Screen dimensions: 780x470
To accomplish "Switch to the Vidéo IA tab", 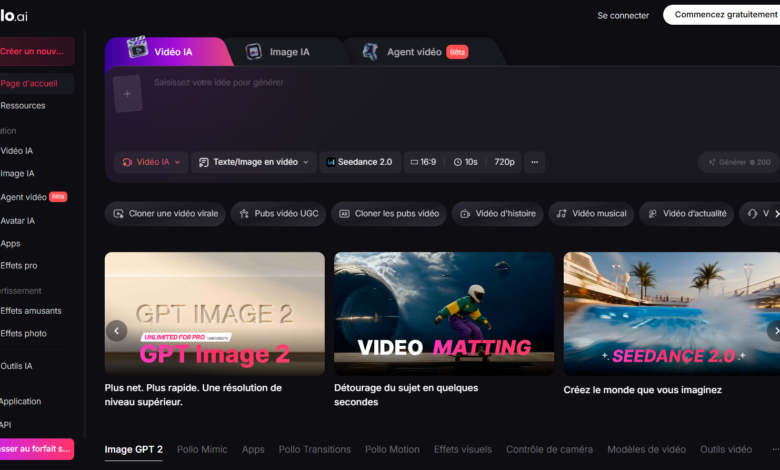I will point(167,52).
